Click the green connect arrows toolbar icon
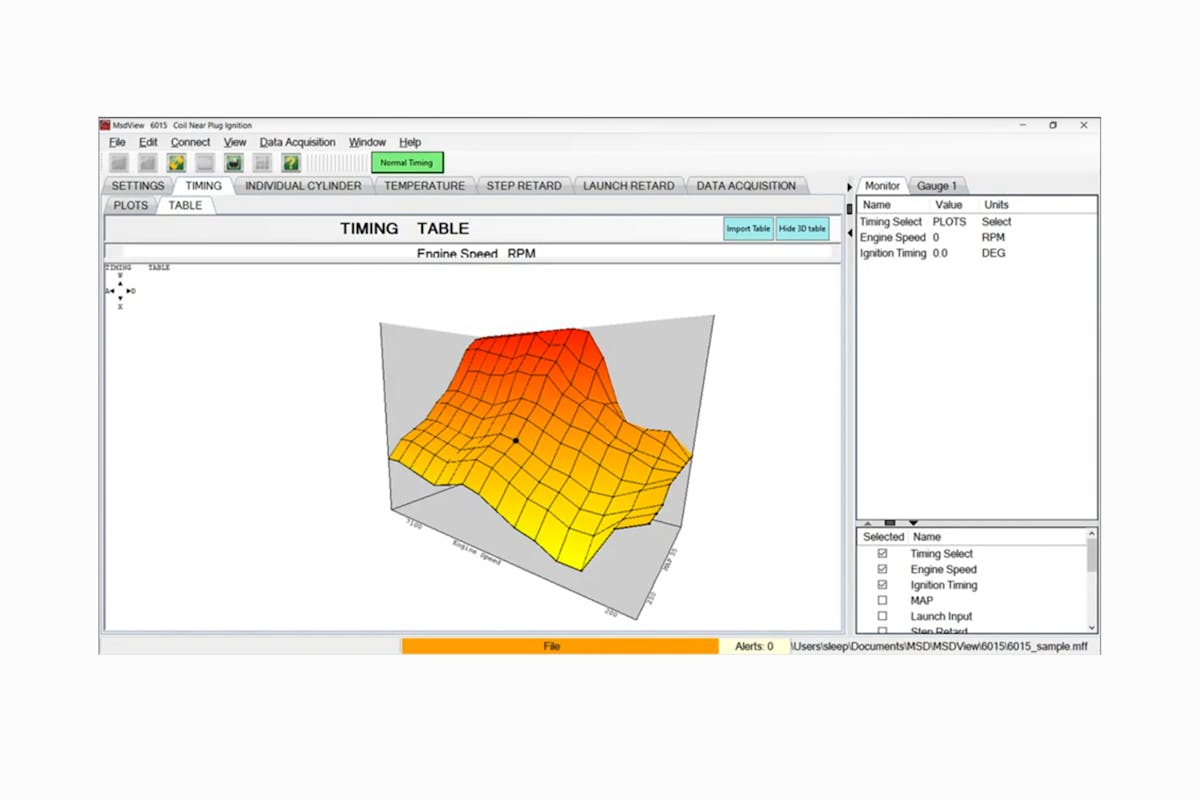Viewport: 1200px width, 800px height. point(176,162)
